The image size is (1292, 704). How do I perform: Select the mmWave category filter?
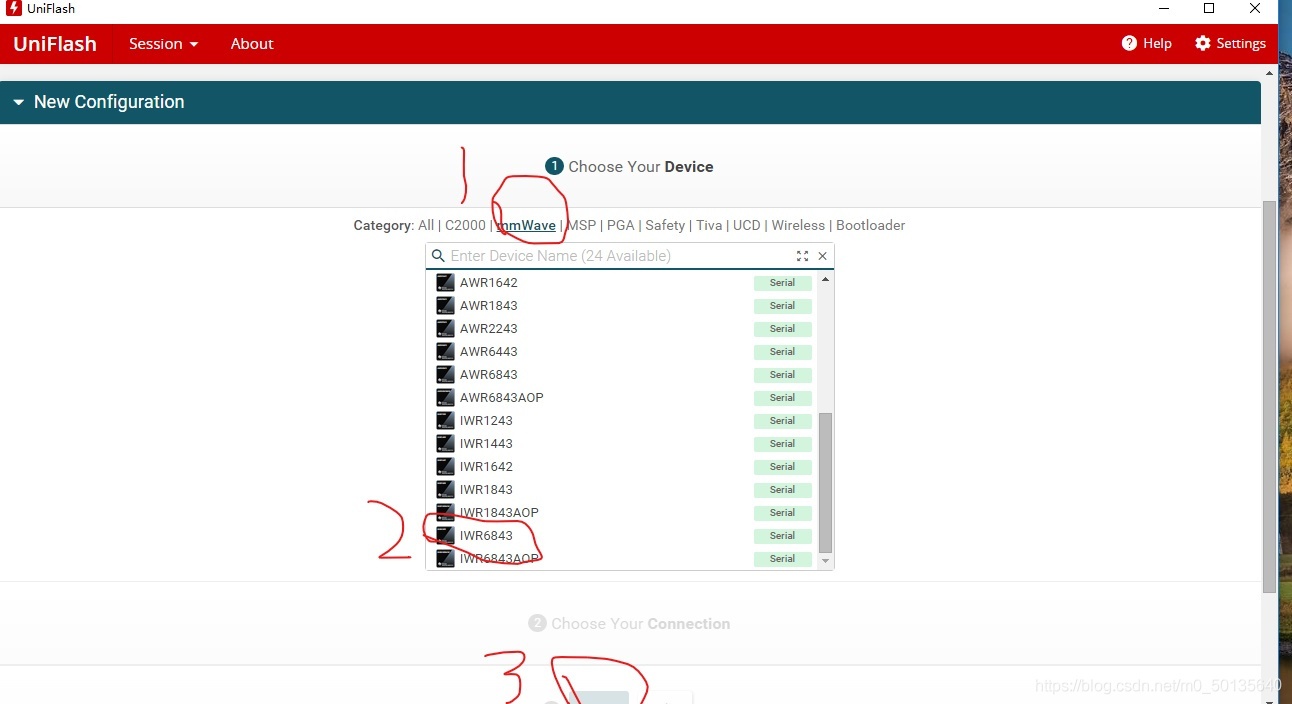point(526,225)
